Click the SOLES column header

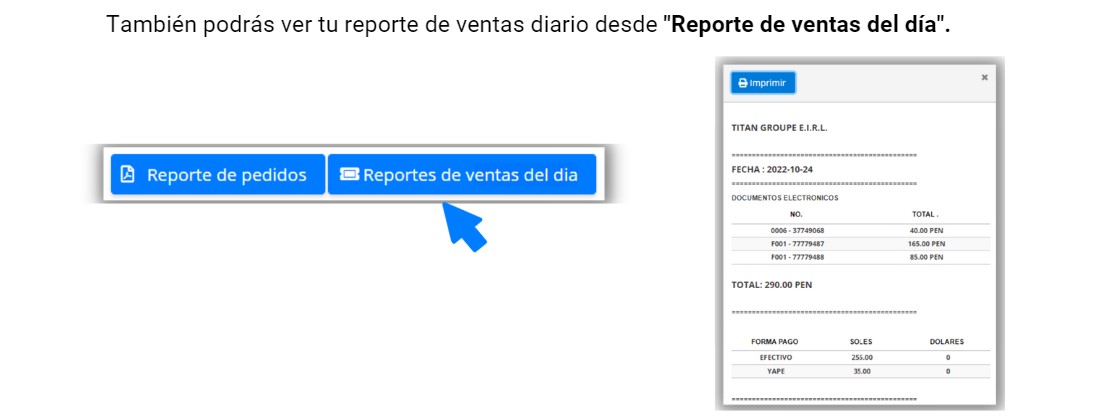(x=861, y=342)
